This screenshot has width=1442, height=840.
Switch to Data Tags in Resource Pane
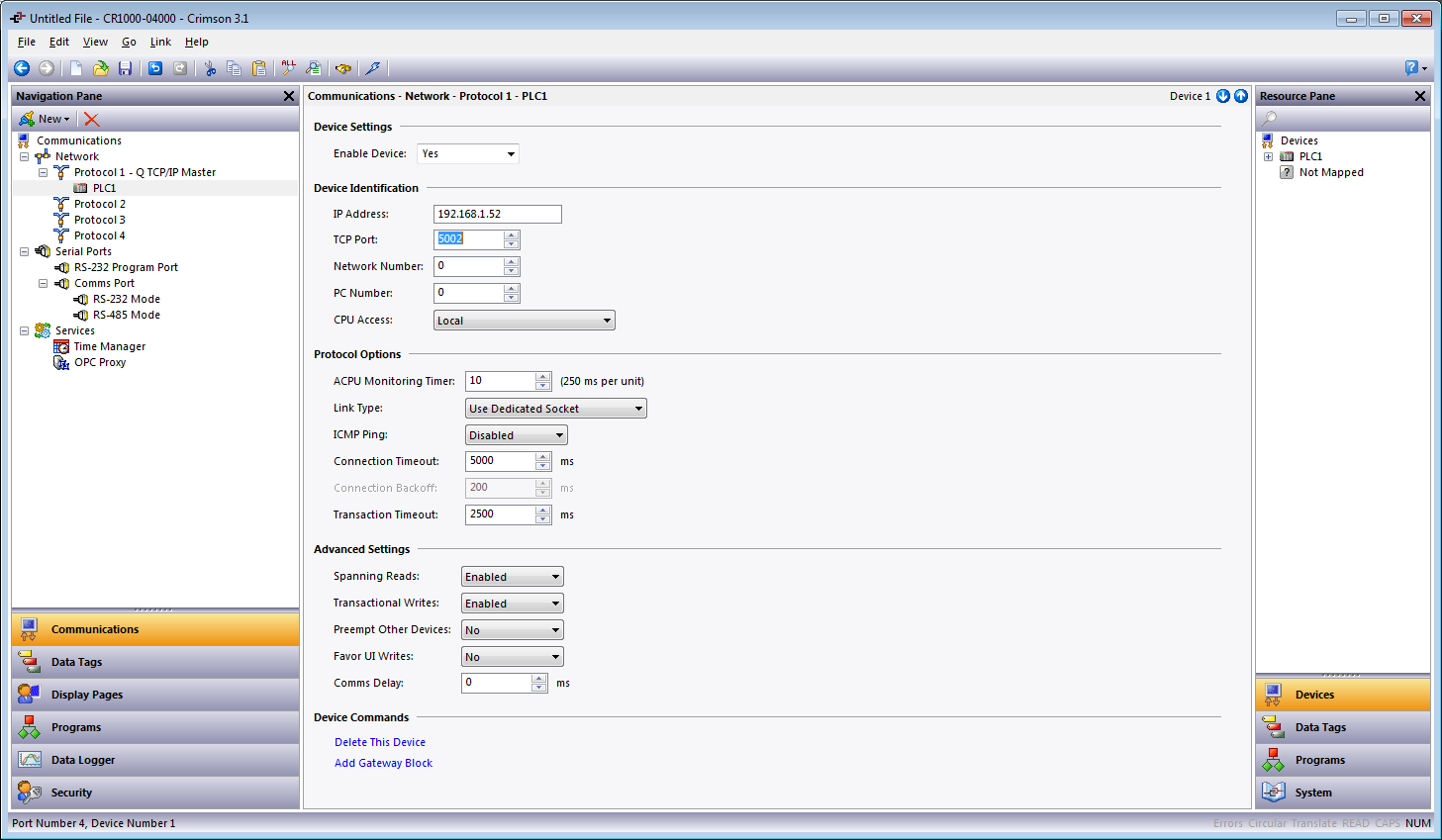(x=1343, y=727)
